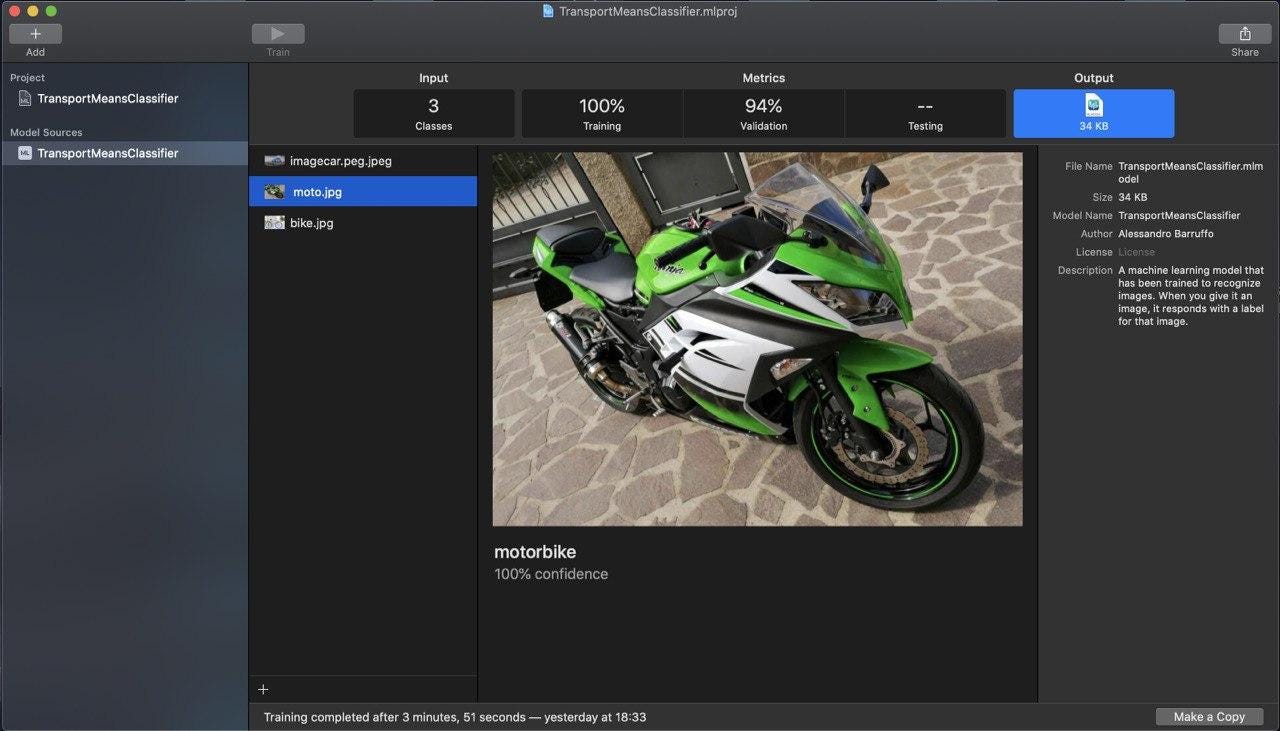Image resolution: width=1280 pixels, height=731 pixels.
Task: Select the blue 34 KB Output model icon
Action: pyautogui.click(x=1093, y=113)
